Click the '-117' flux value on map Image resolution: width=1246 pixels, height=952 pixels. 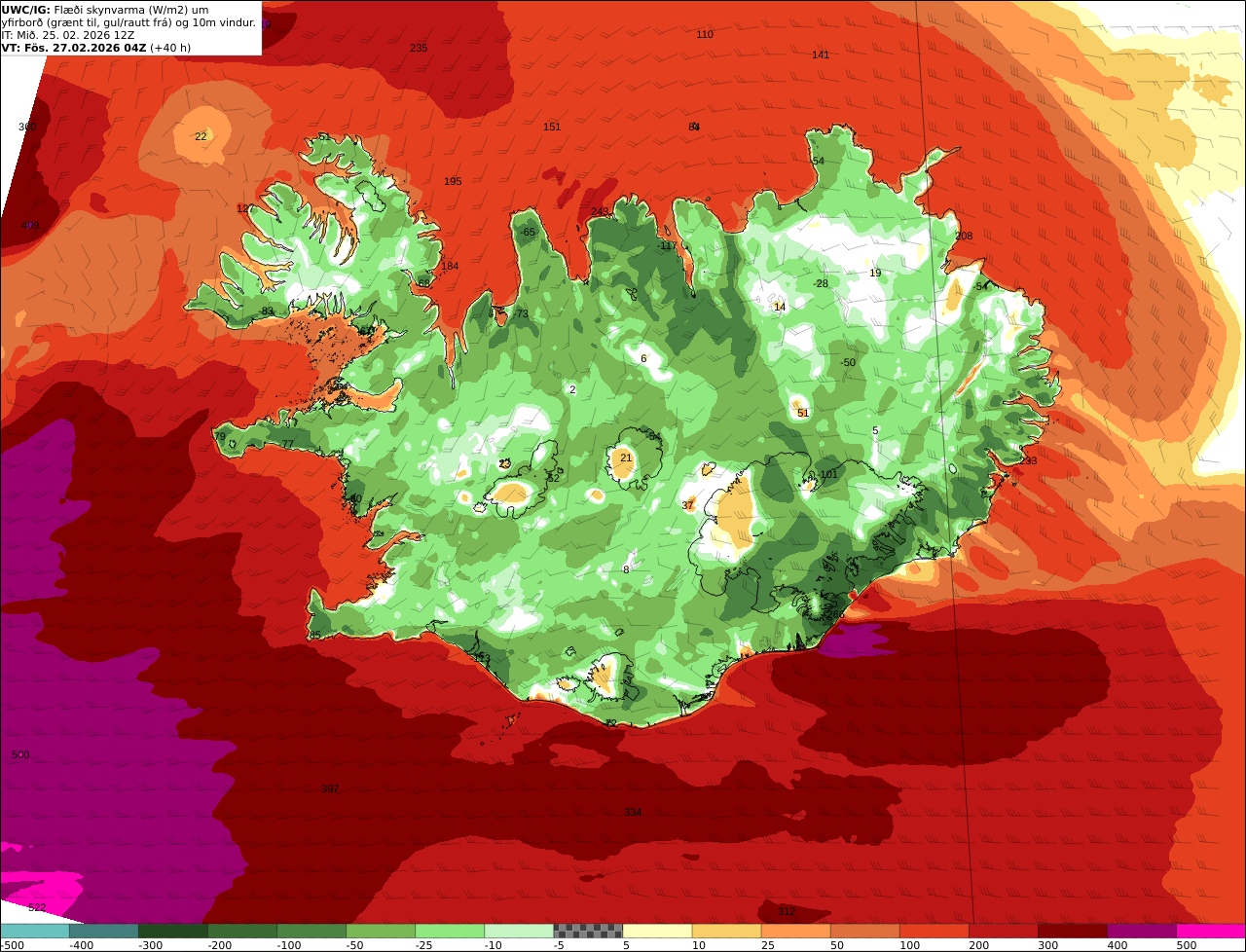coord(667,245)
